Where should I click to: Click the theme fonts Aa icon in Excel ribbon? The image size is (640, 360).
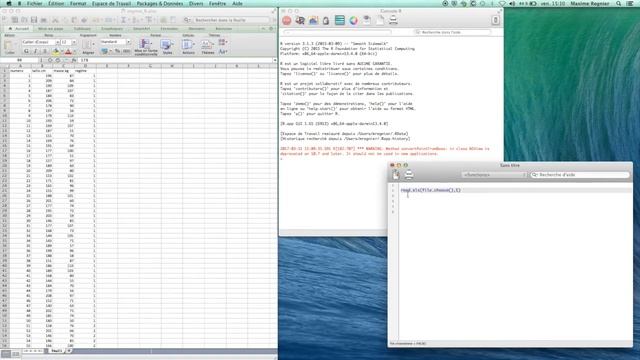pos(222,51)
